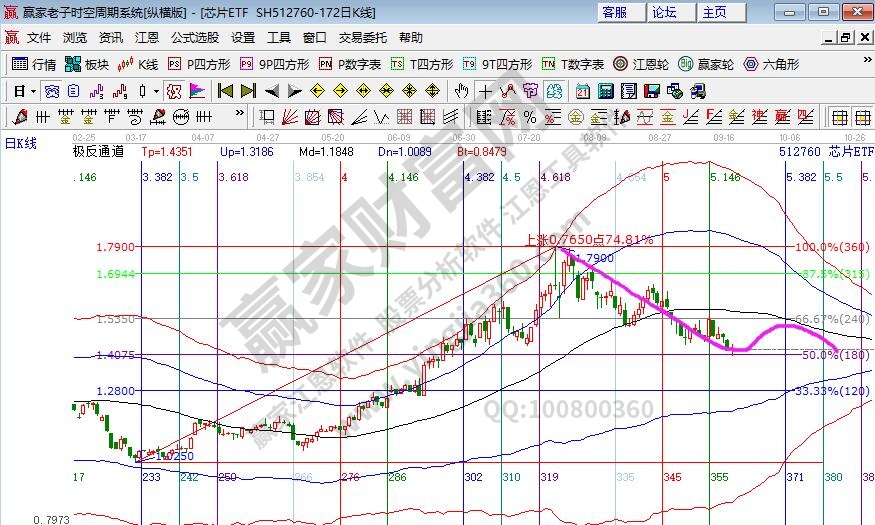Switch to the K线 candlestick chart
The height and width of the screenshot is (525, 875).
coord(139,64)
